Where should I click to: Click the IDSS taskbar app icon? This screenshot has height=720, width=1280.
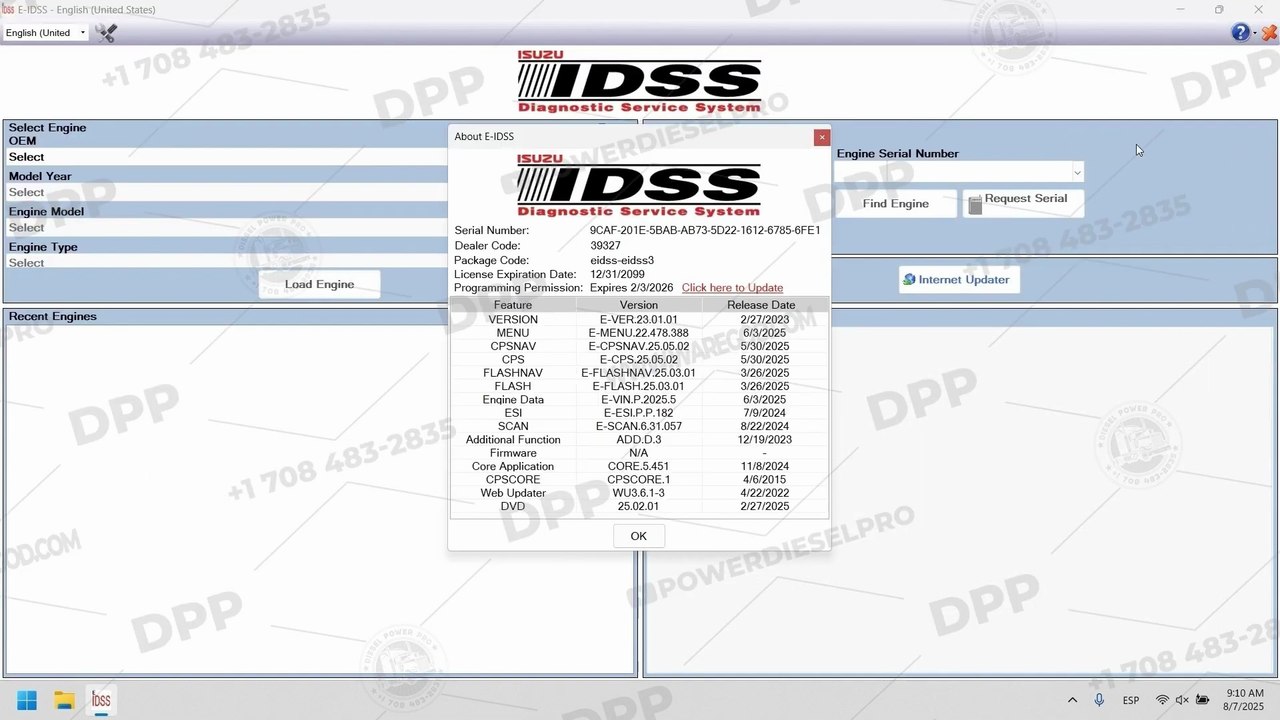(x=101, y=700)
